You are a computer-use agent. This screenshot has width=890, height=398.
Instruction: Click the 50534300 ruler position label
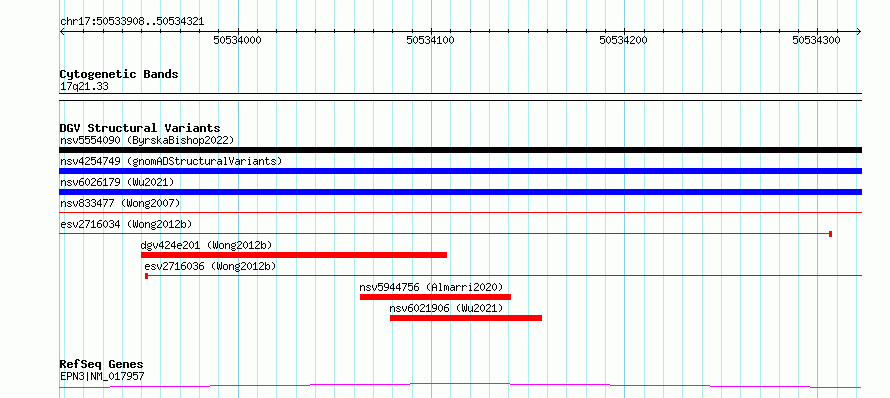click(816, 40)
